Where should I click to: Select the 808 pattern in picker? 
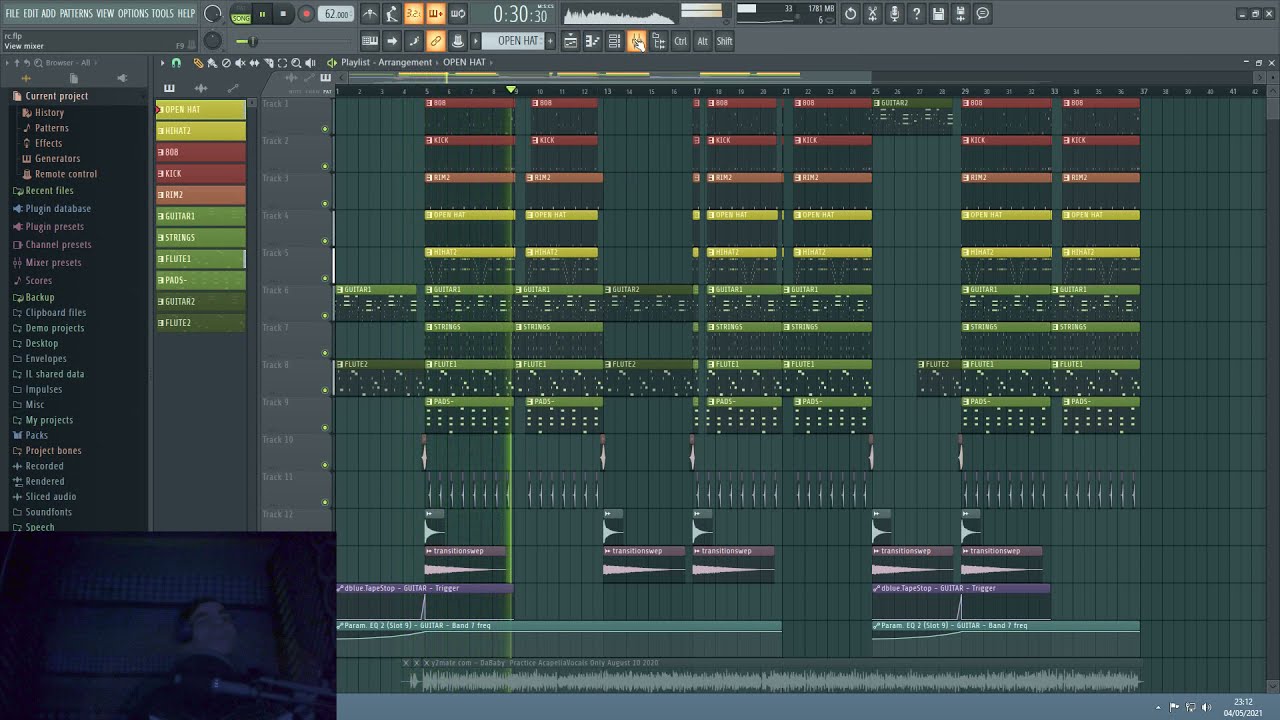point(200,152)
